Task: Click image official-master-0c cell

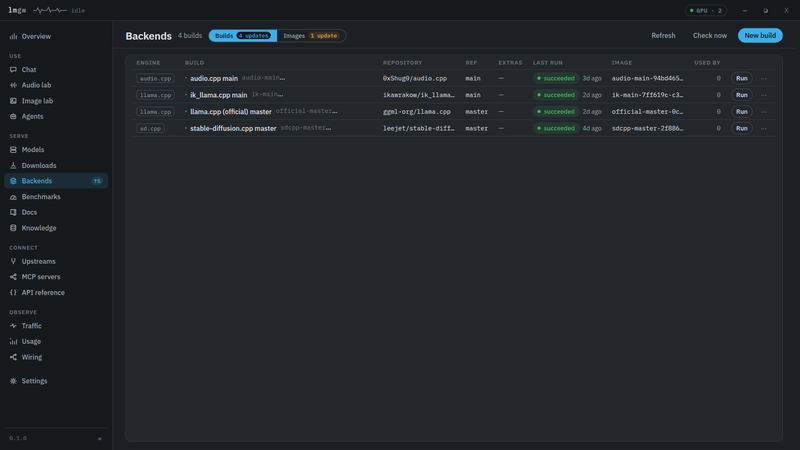Action: (x=647, y=112)
